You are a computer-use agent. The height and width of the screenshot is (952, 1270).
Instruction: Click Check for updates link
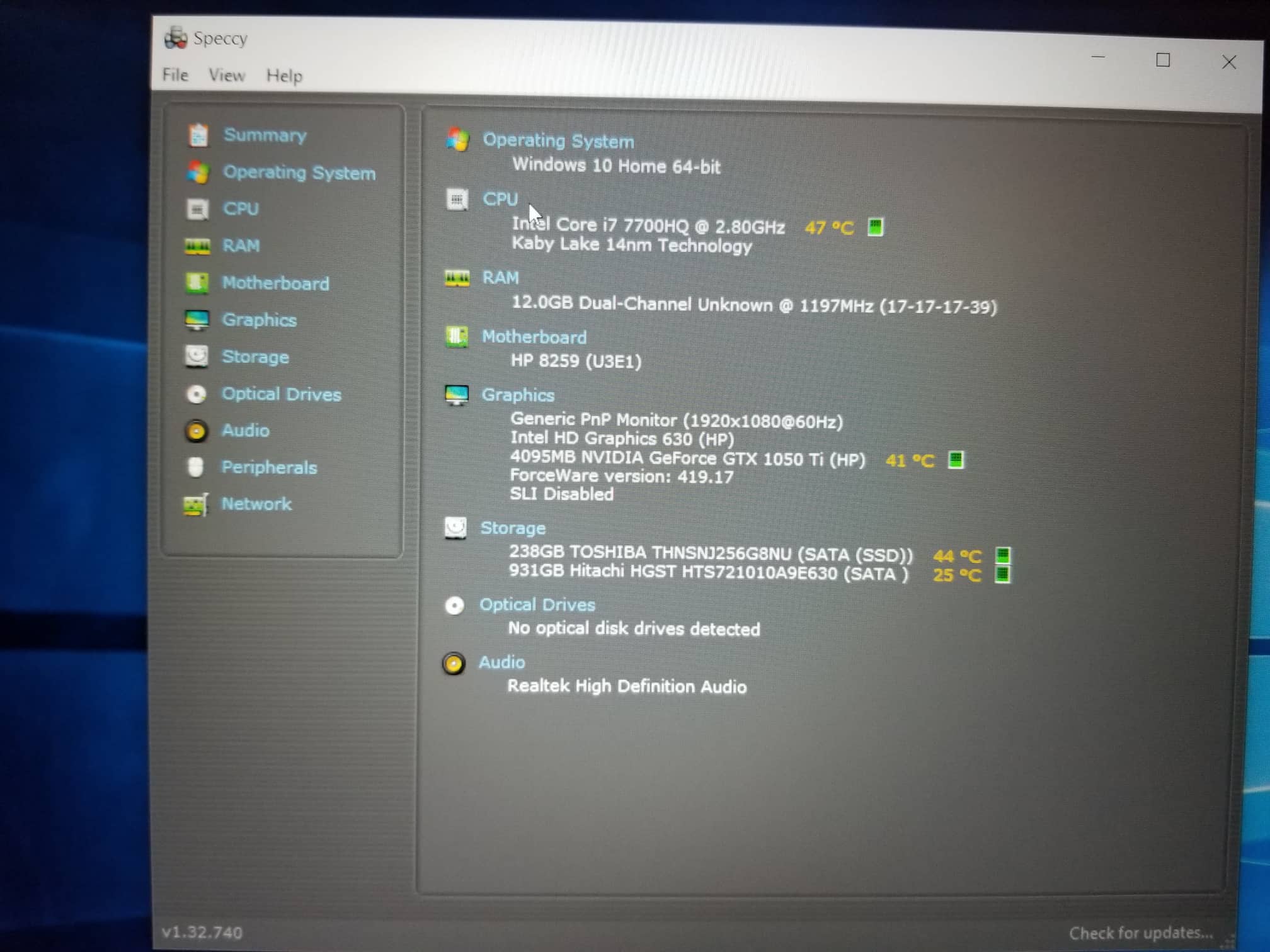[x=1140, y=932]
